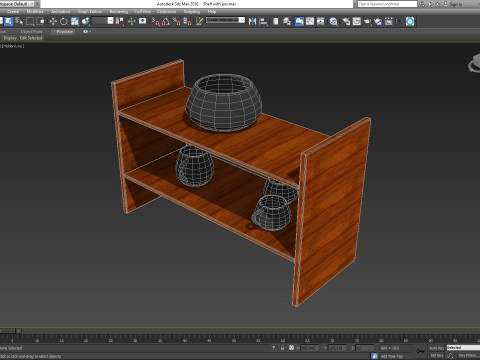Open the Render Setup icon
The height and width of the screenshot is (360, 480).
[x=346, y=21]
